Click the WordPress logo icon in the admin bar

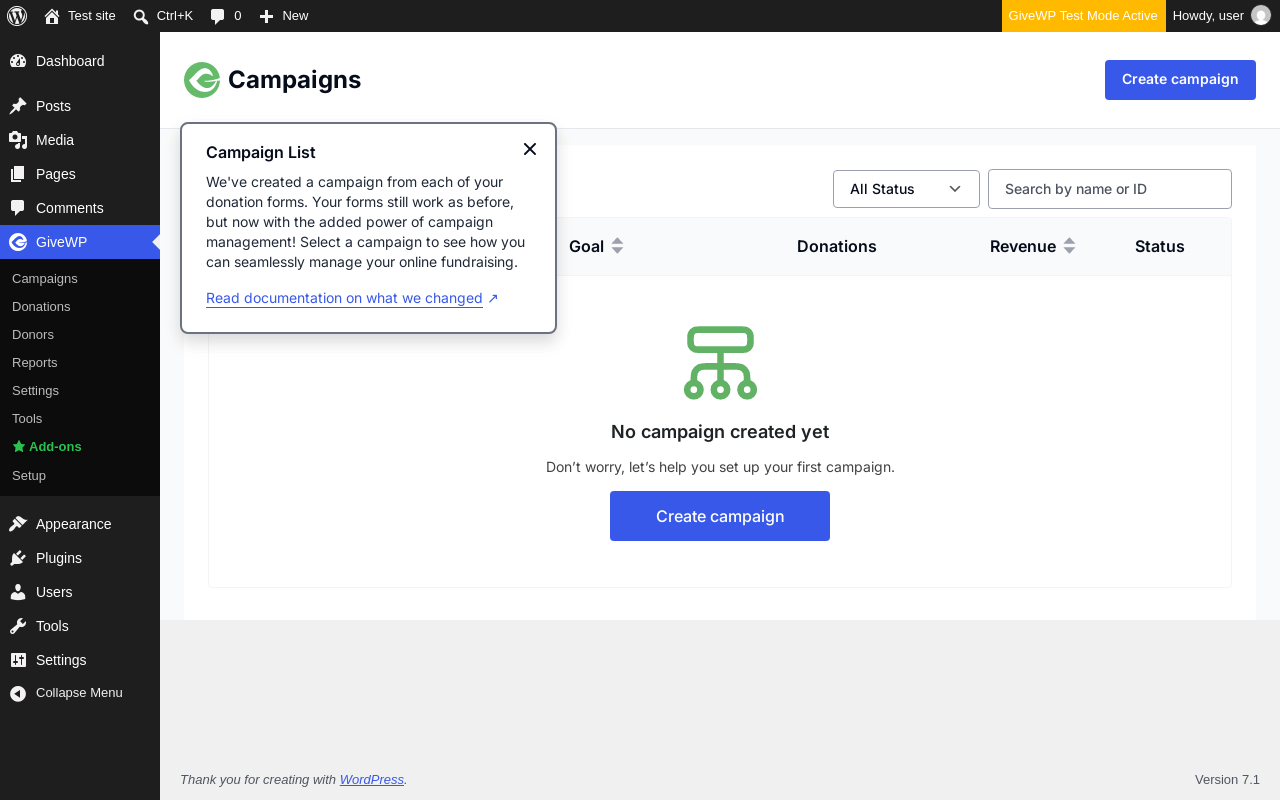[17, 16]
